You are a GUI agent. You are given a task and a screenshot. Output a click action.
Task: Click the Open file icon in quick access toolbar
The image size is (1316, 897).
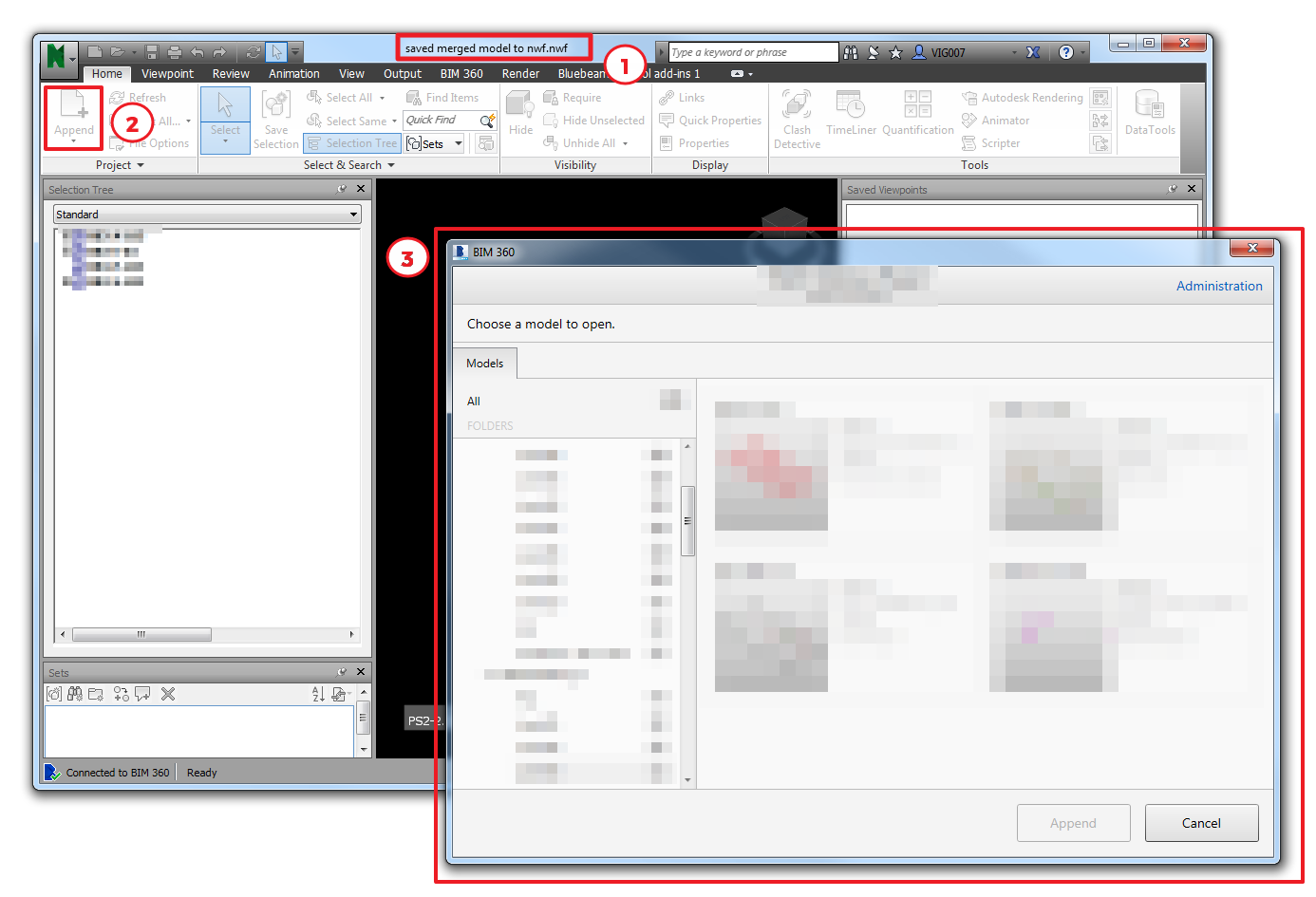coord(117,52)
